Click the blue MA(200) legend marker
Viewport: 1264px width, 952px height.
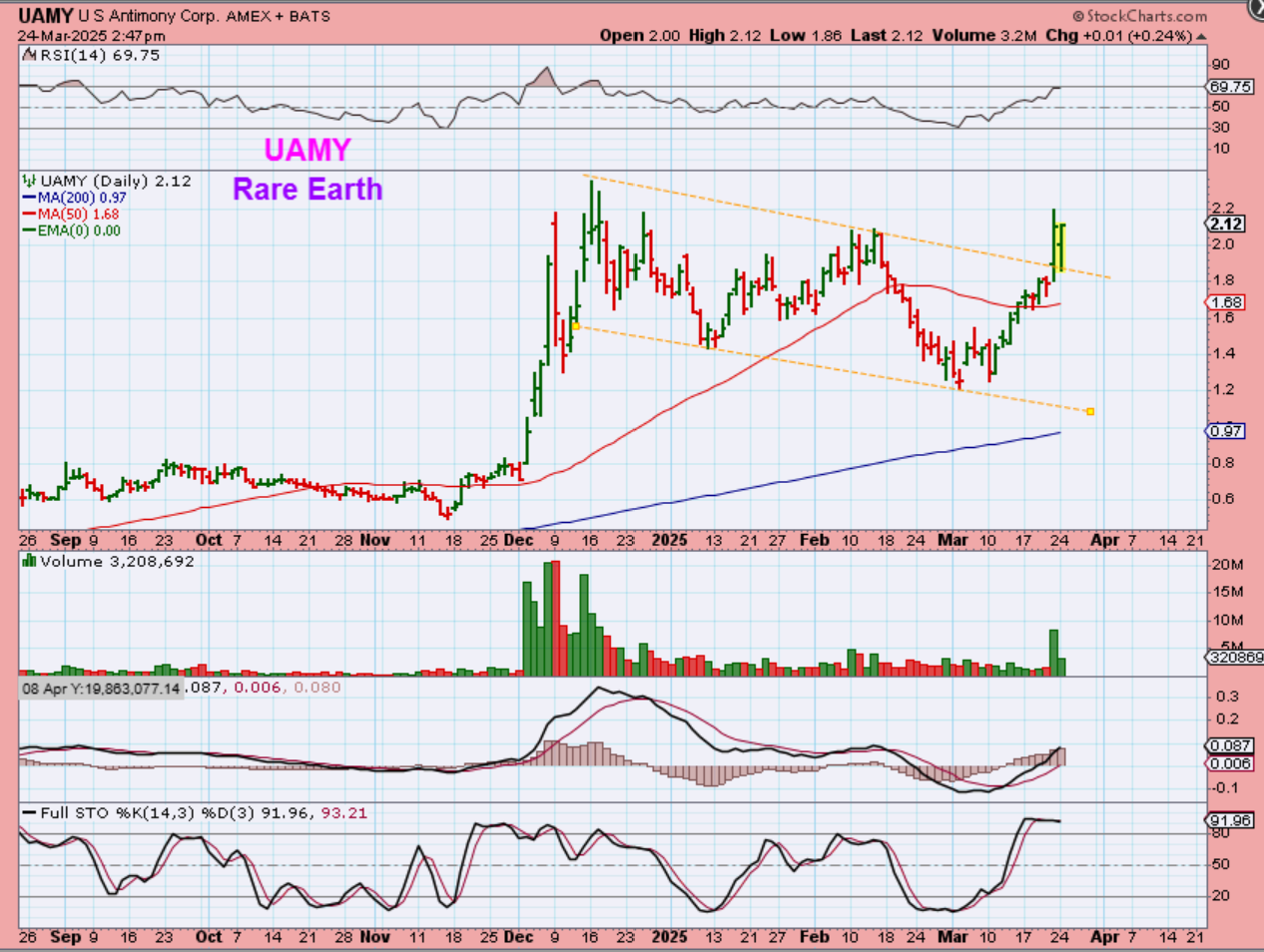[x=29, y=198]
